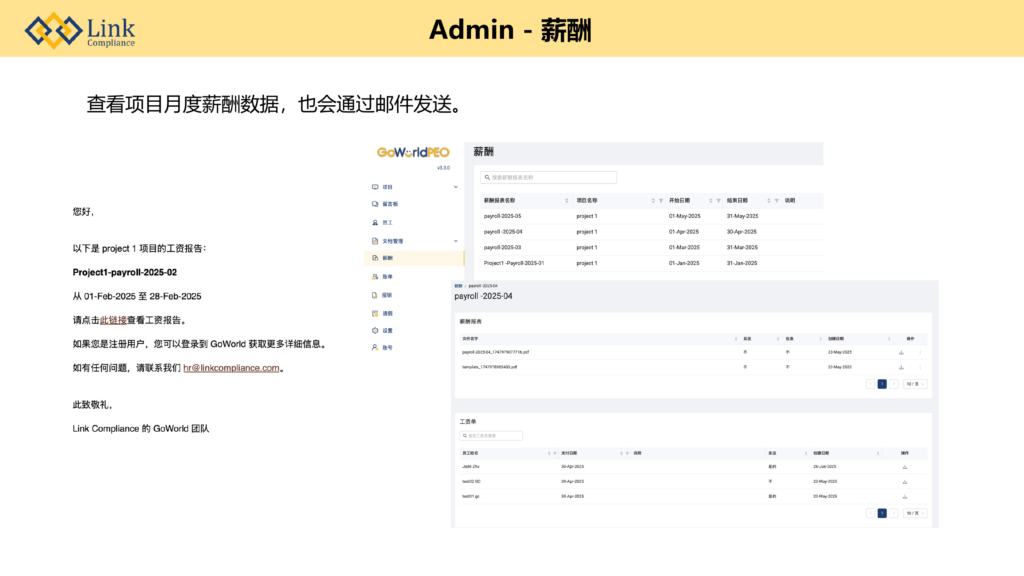Open page-size dropdown in 薪酬报表 section

(x=914, y=384)
